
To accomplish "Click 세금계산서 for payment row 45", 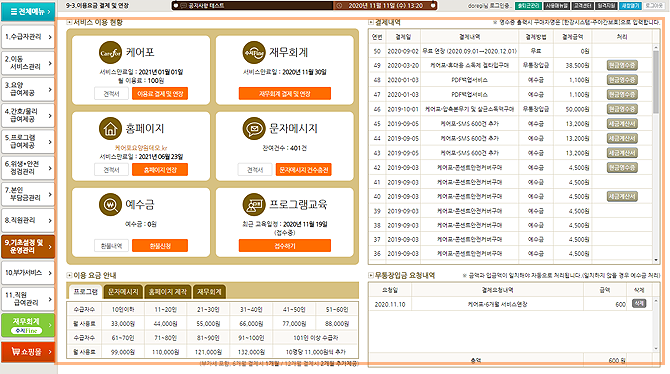I will pos(622,124).
